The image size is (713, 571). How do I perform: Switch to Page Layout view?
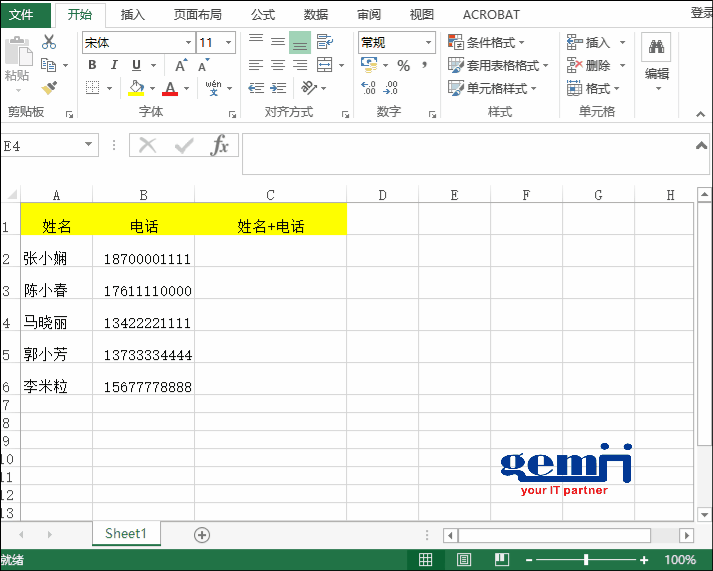click(x=464, y=560)
